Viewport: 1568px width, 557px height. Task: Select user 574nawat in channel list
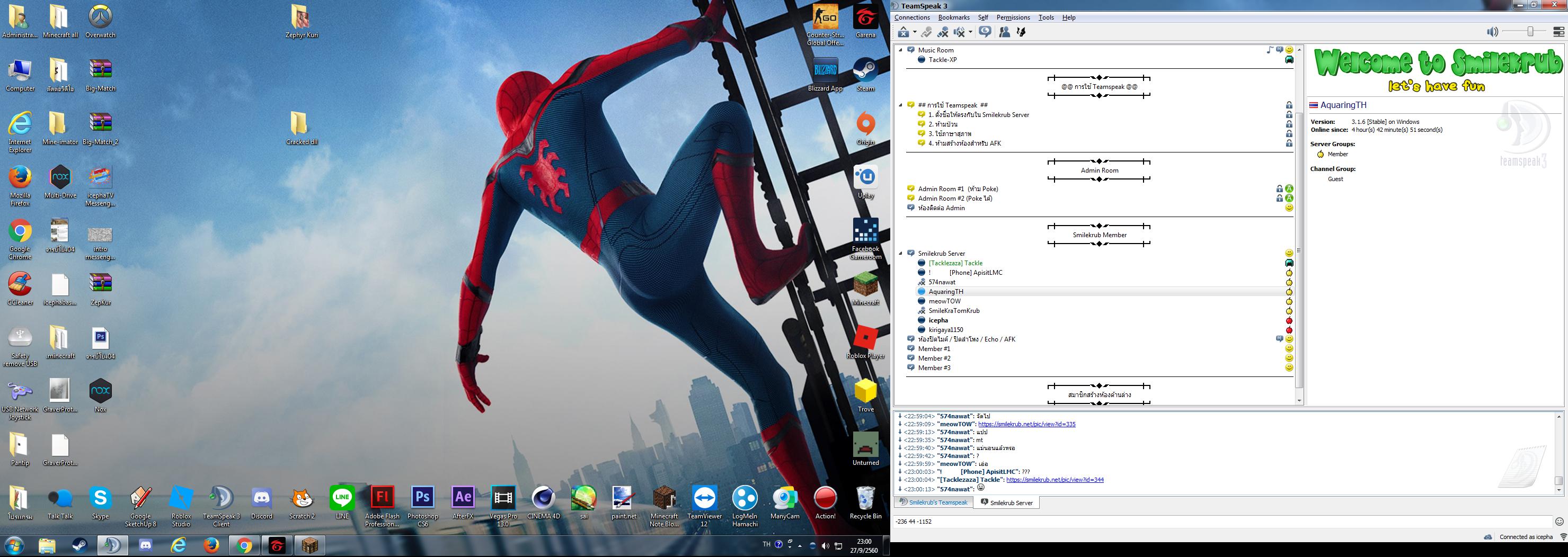[942, 282]
